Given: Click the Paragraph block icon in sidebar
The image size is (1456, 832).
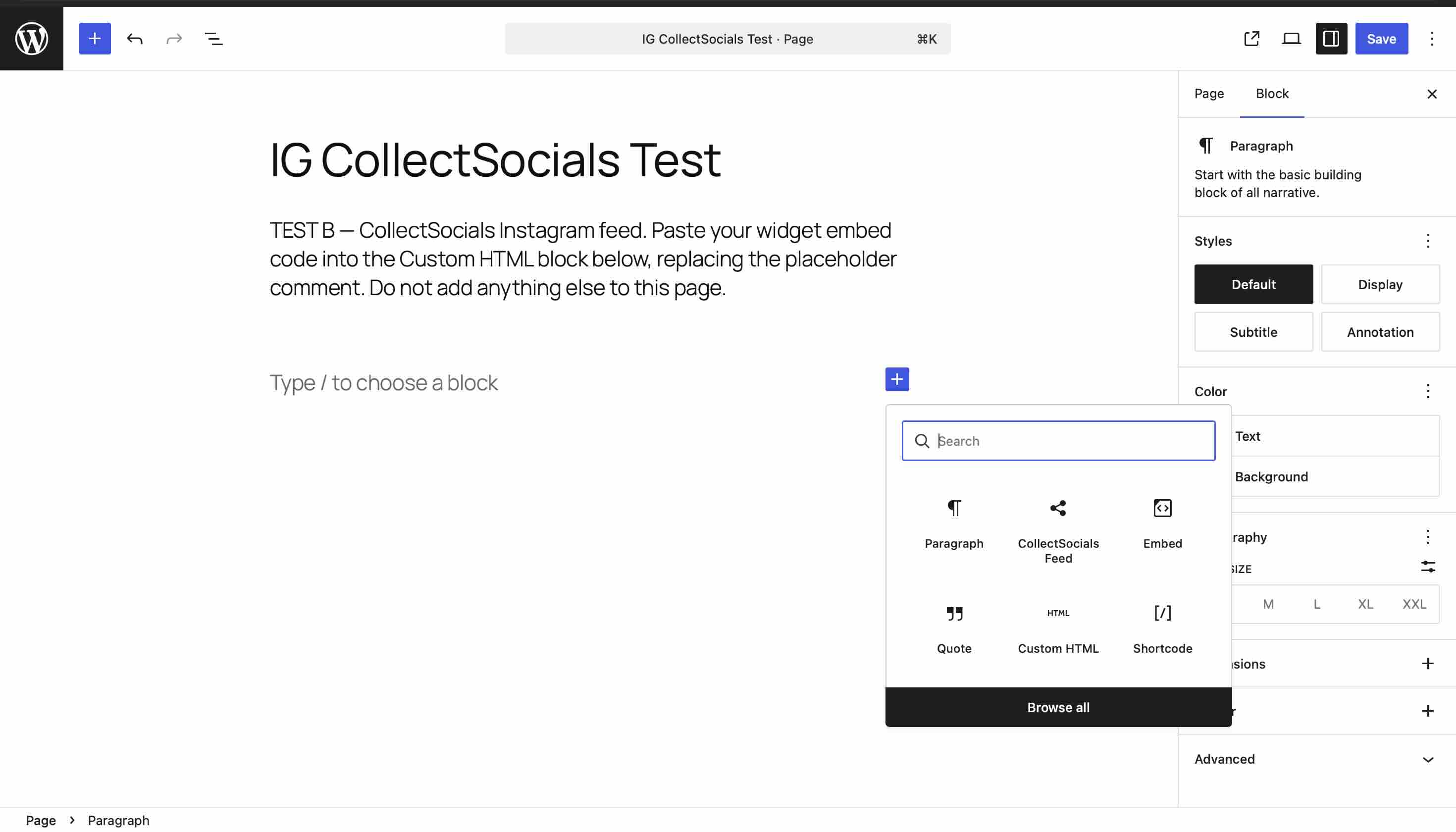Looking at the screenshot, I should click(x=1206, y=146).
